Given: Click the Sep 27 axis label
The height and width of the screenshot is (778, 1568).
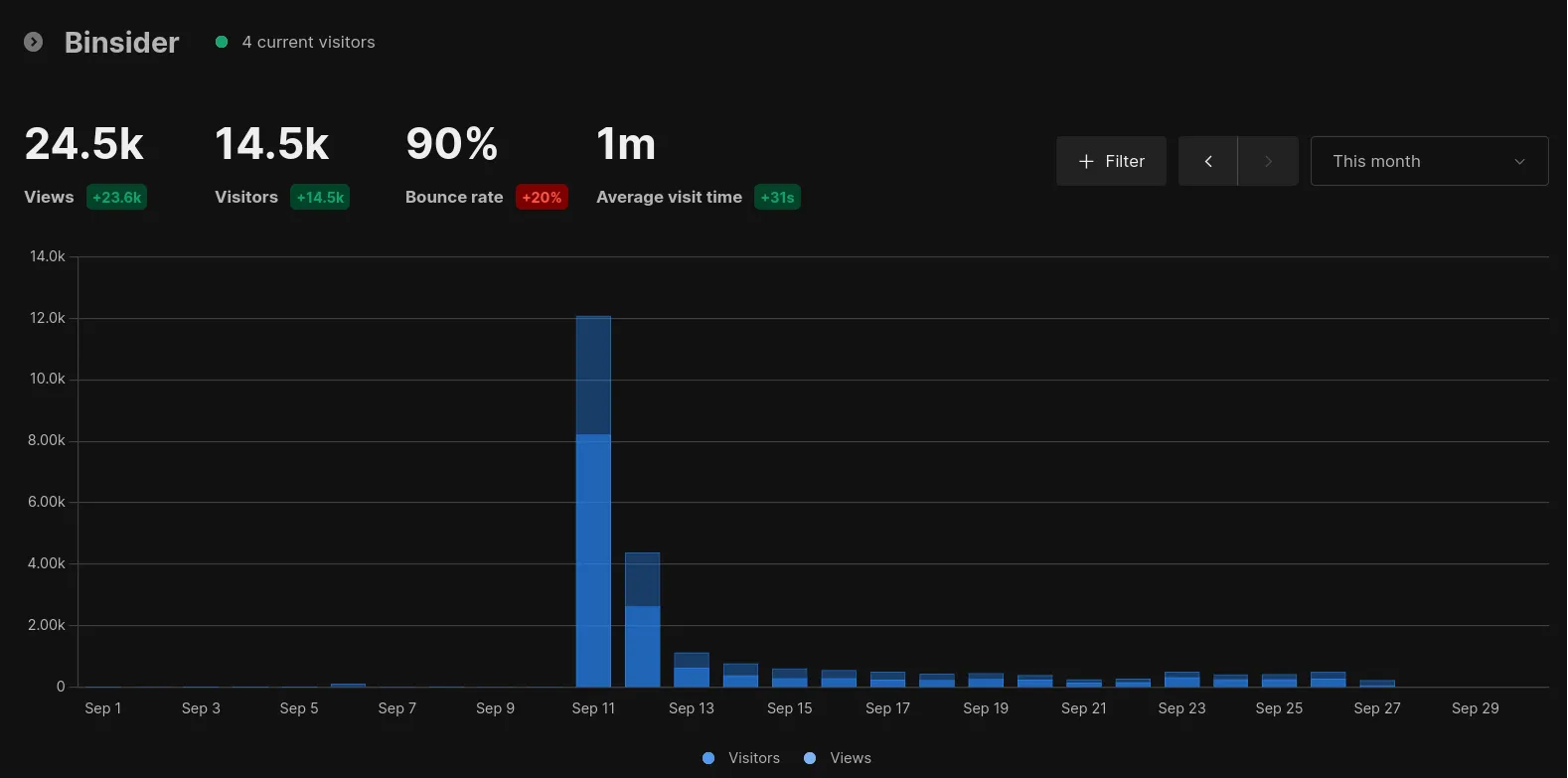Looking at the screenshot, I should (1377, 708).
